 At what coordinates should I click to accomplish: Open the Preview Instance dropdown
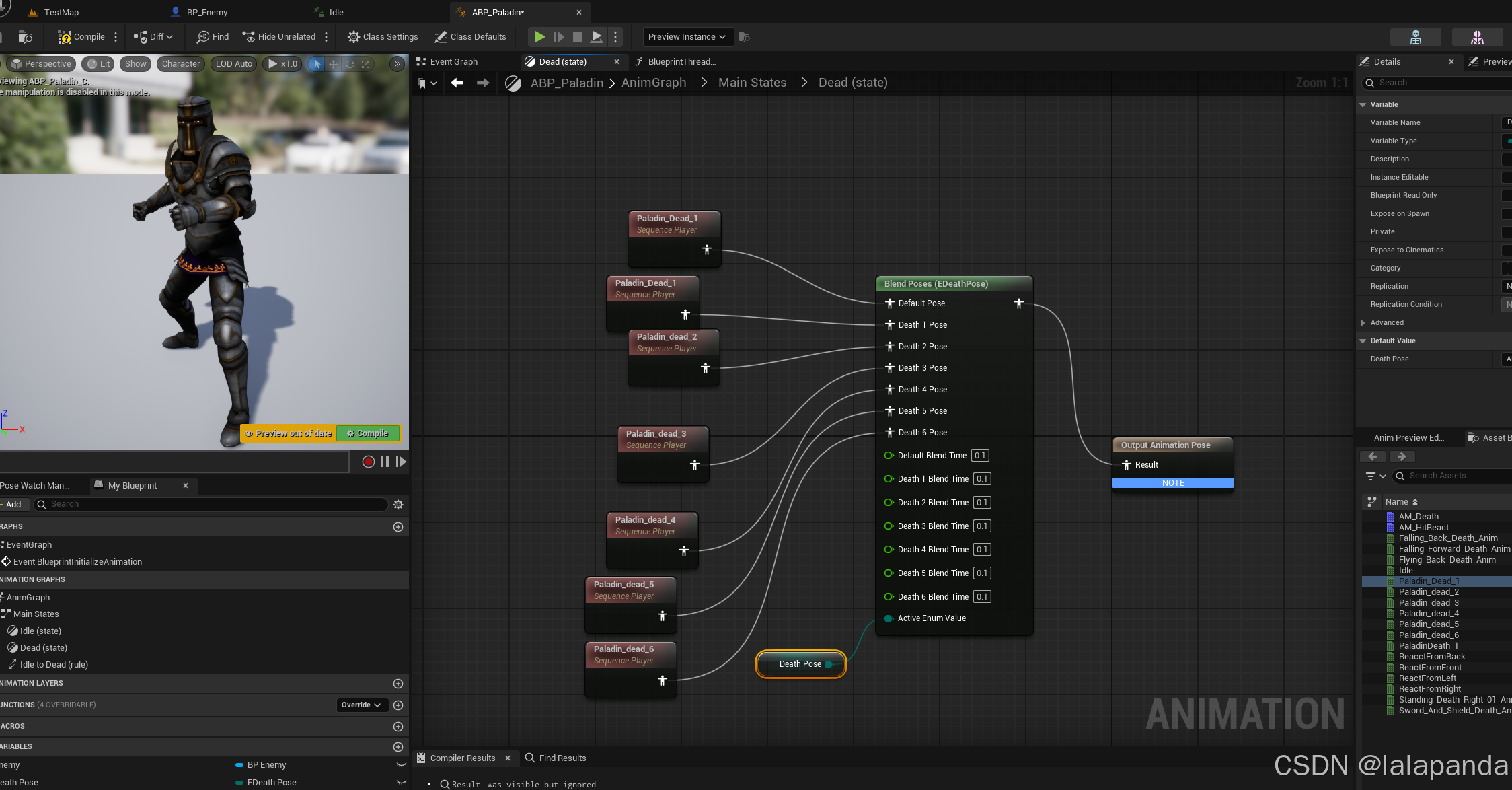point(687,37)
